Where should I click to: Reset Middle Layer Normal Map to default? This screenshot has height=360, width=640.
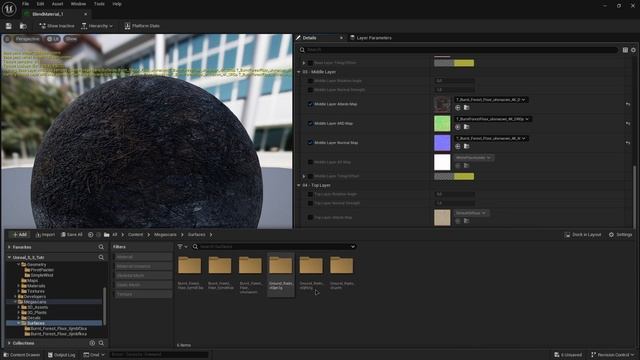point(628,143)
